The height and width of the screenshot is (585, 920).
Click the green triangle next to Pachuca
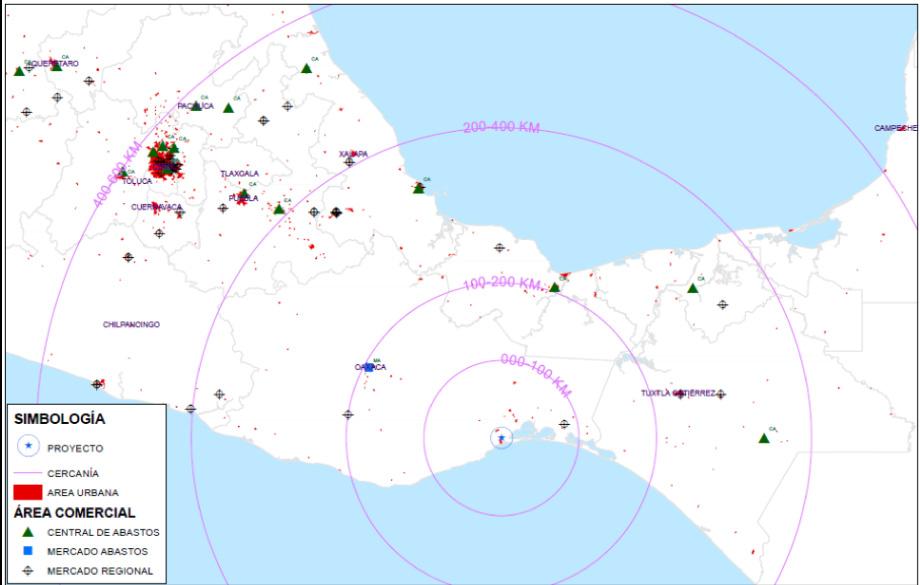coord(228,108)
